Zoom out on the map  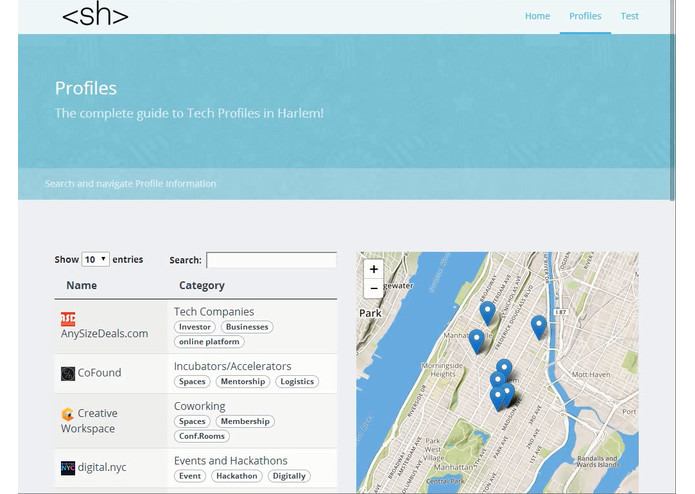[374, 288]
